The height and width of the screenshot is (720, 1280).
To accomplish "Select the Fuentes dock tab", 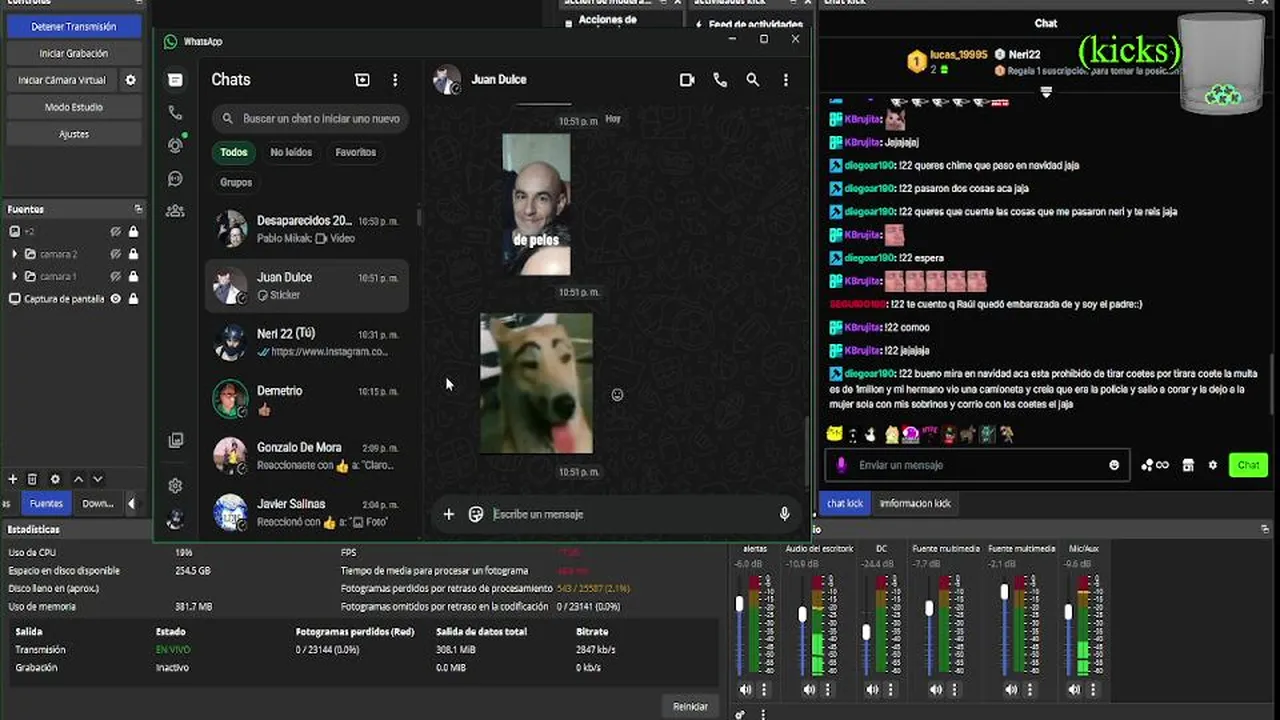I will coord(46,504).
